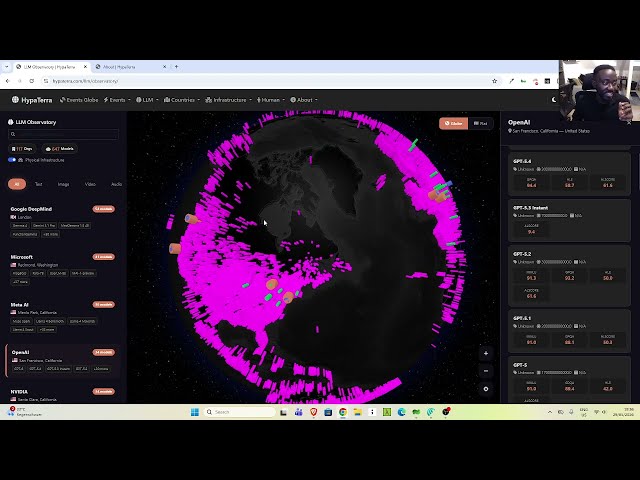Click the HypaTerra globe logo
This screenshot has height=480, width=640.
pos(15,100)
